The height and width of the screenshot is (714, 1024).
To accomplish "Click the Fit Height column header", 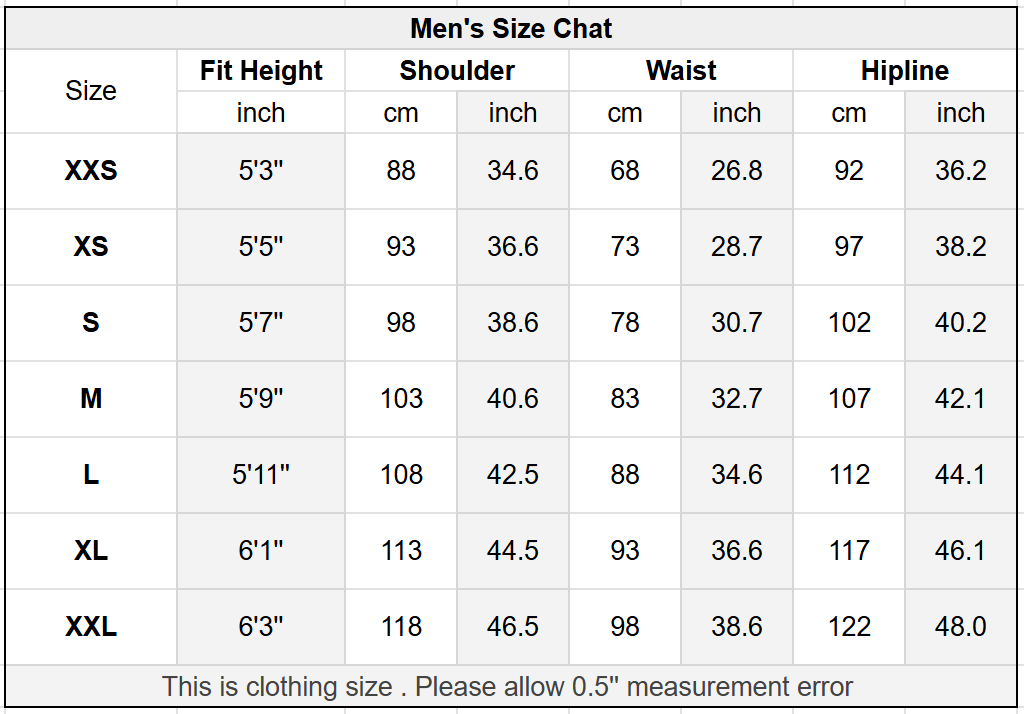I will pos(261,71).
